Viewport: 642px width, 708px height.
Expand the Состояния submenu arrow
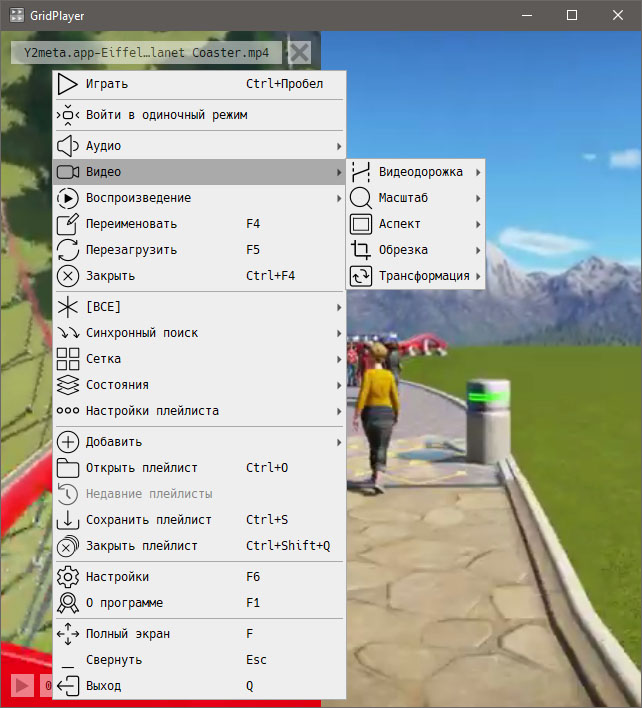point(339,385)
